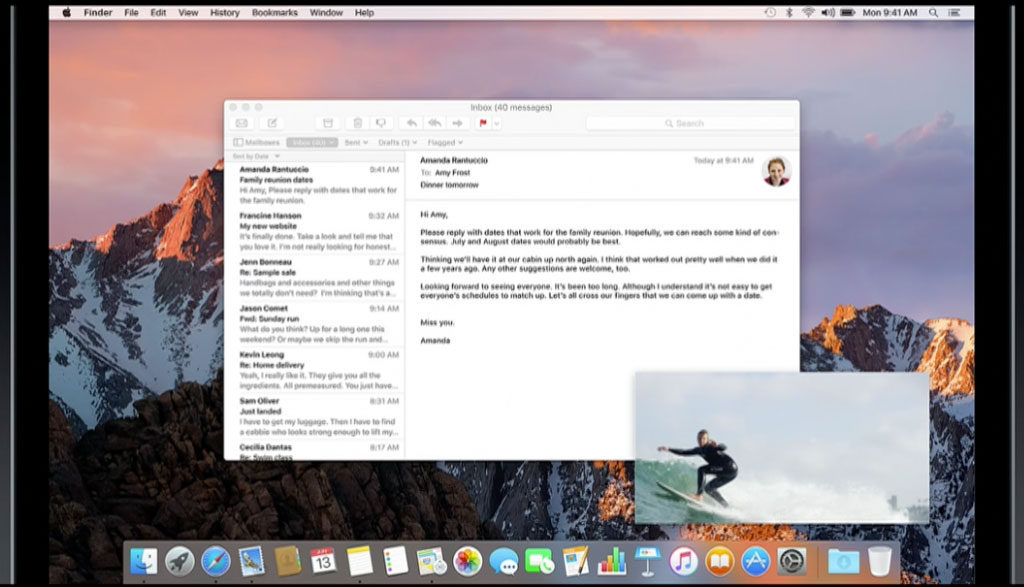Open the Sort by Date menu
This screenshot has width=1024, height=587.
pyautogui.click(x=255, y=156)
